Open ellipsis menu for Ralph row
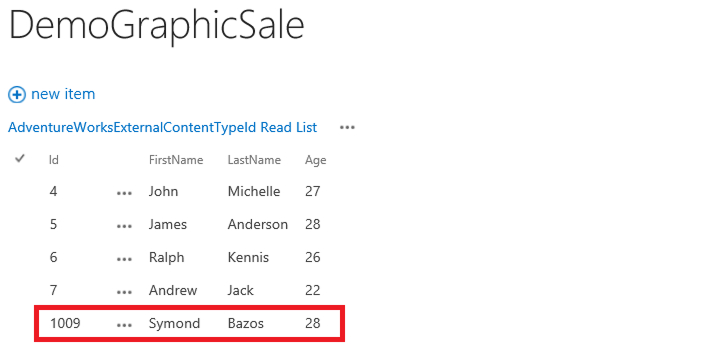 124,259
